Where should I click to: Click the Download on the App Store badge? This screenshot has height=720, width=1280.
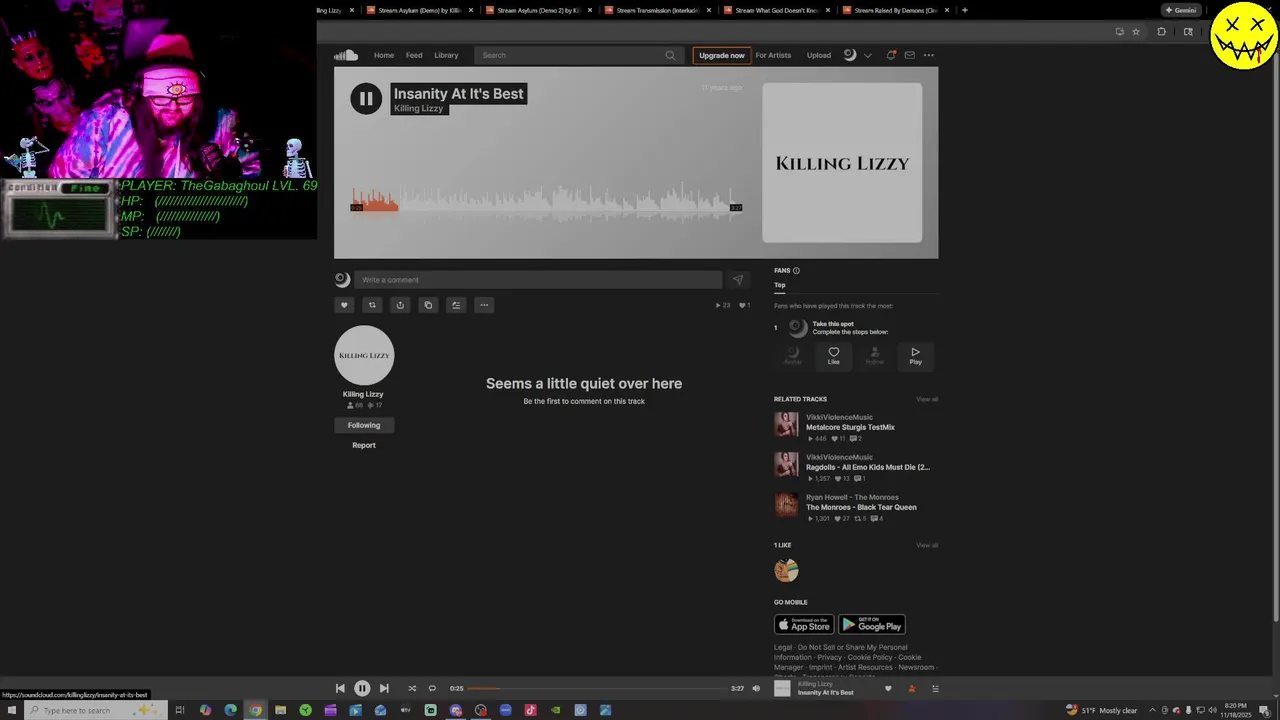804,624
